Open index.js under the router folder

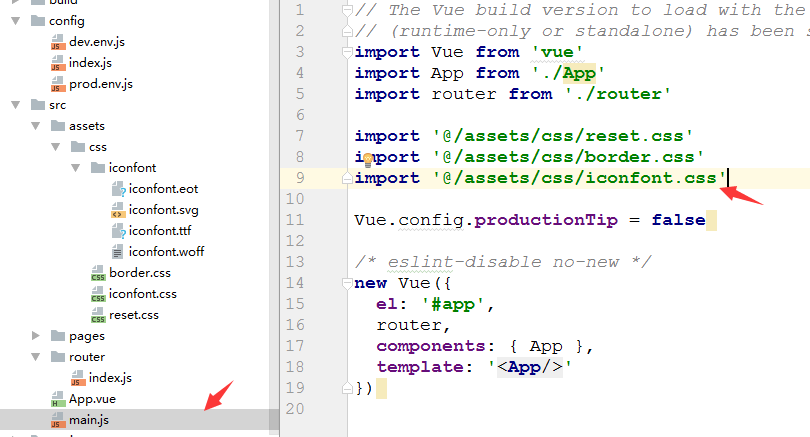coord(110,378)
